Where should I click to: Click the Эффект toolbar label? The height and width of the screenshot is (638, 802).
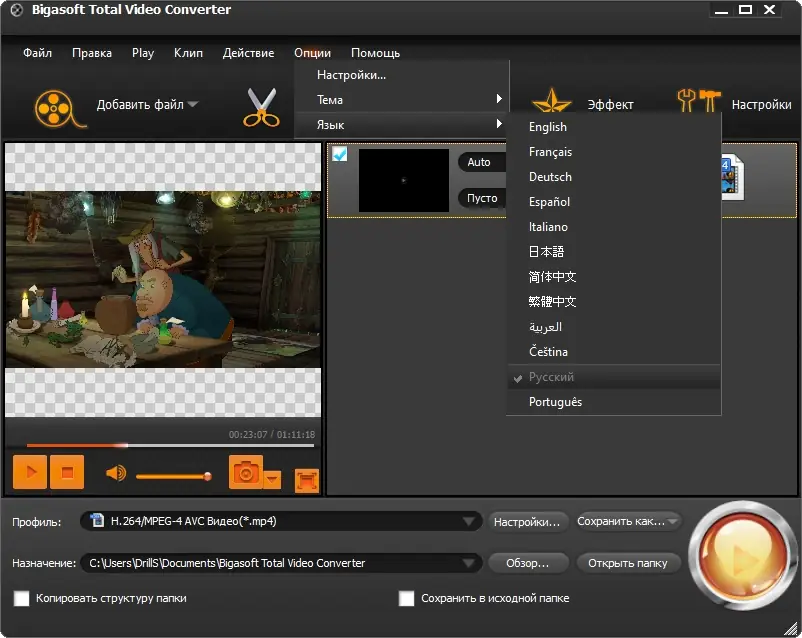click(x=610, y=105)
